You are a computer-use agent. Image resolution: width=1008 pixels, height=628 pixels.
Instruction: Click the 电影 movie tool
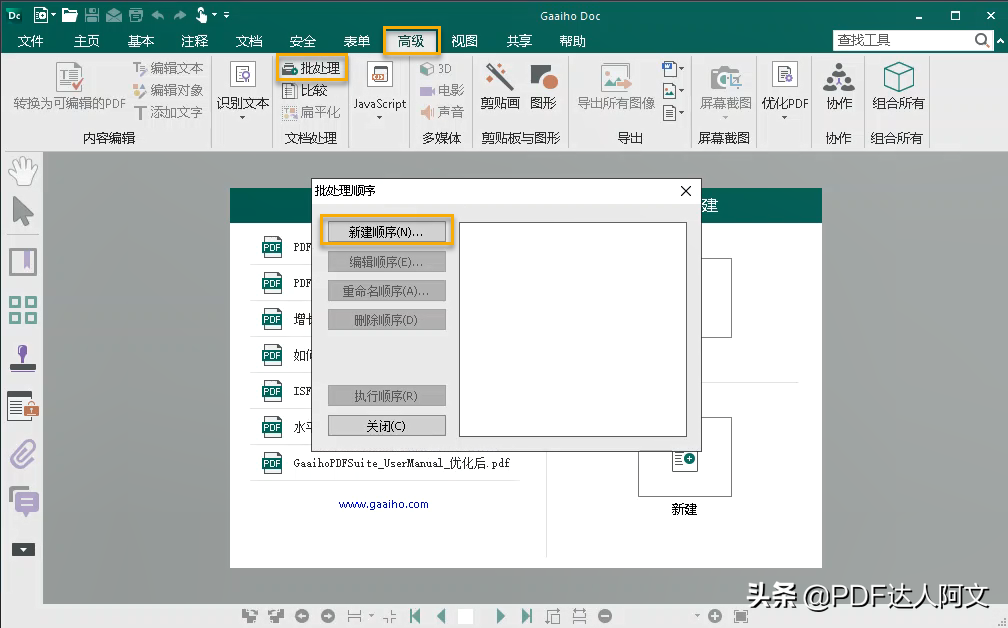click(442, 90)
